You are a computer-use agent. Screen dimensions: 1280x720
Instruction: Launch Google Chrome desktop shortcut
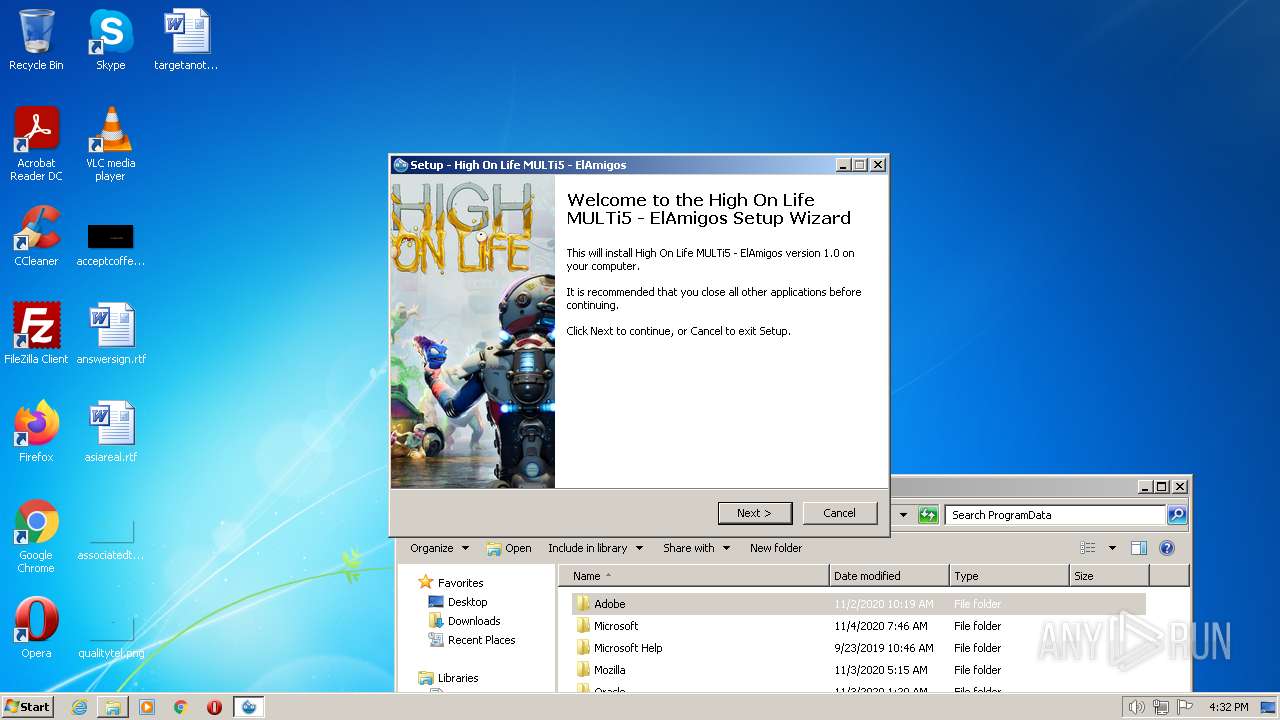click(x=36, y=536)
